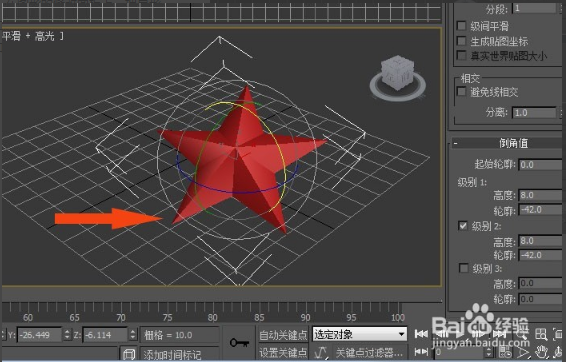Toggle key mode button left of frame field
The height and width of the screenshot is (362, 566).
(421, 352)
